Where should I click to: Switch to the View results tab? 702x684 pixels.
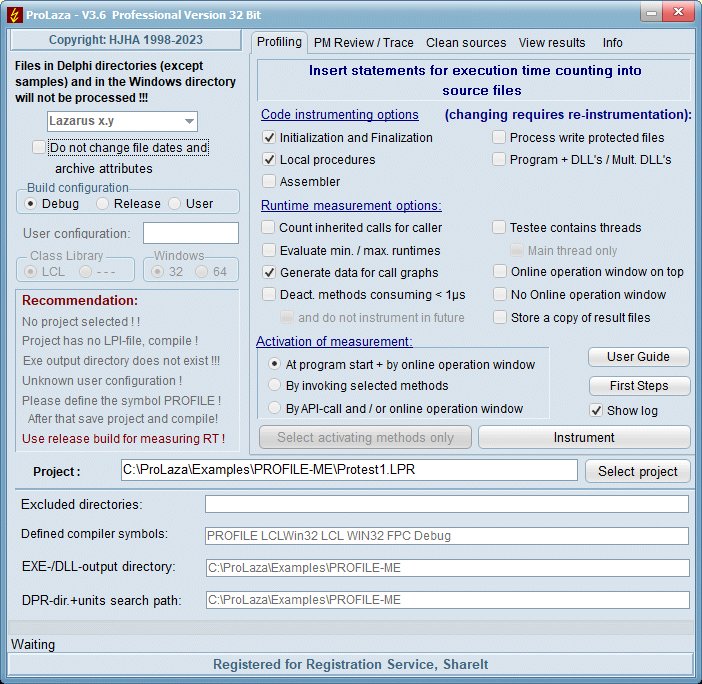coord(552,42)
